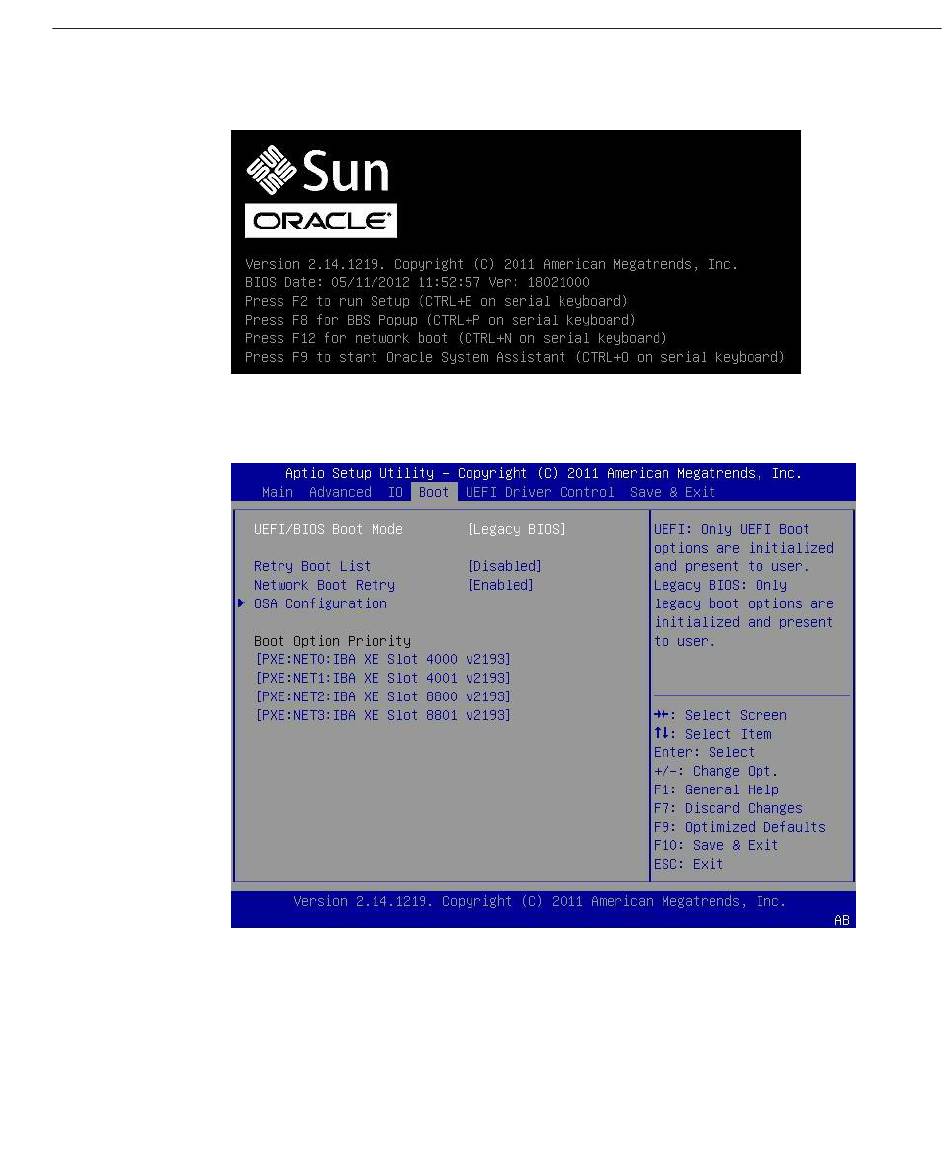Image resolution: width=950 pixels, height=1161 pixels.
Task: Click the 'Press F12 for network boot' line
Action: [x=456, y=338]
